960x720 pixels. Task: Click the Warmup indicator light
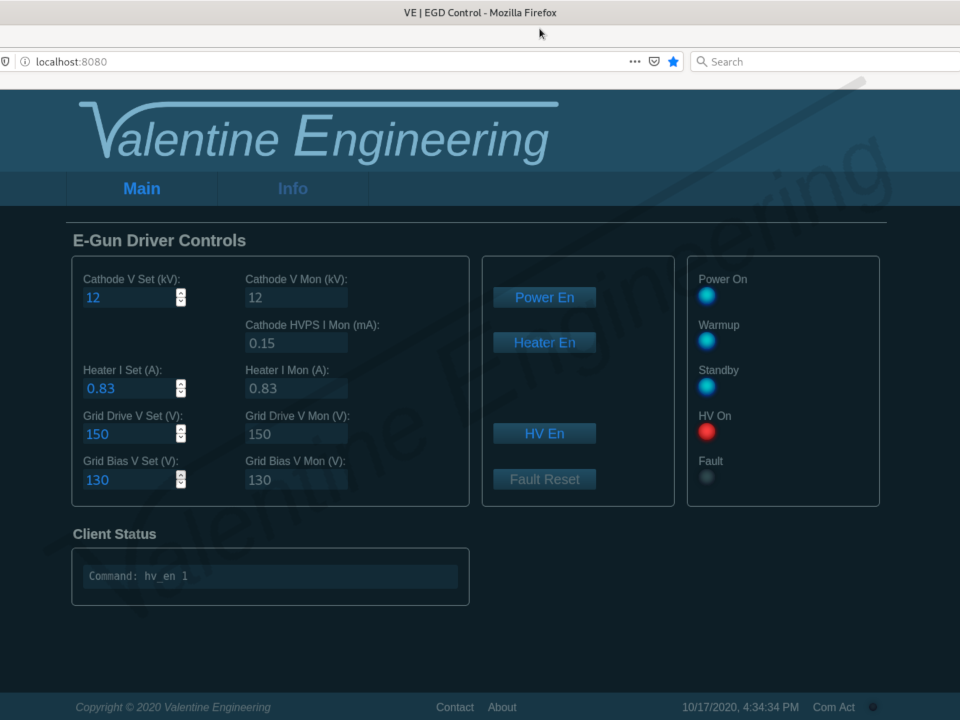point(707,341)
